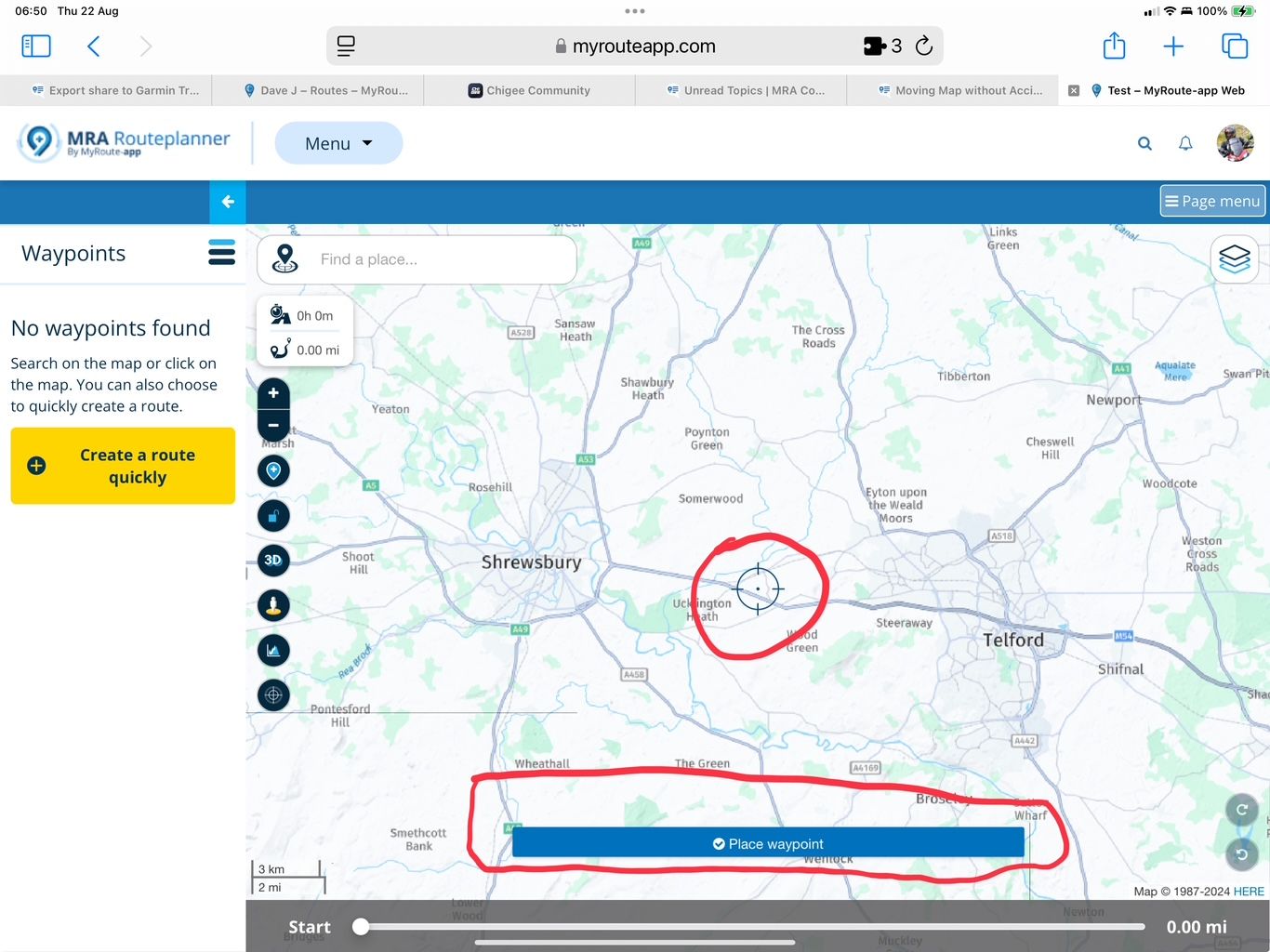1270x952 pixels.
Task: Switch to Moving Map without Acci tab
Action: pyautogui.click(x=953, y=90)
